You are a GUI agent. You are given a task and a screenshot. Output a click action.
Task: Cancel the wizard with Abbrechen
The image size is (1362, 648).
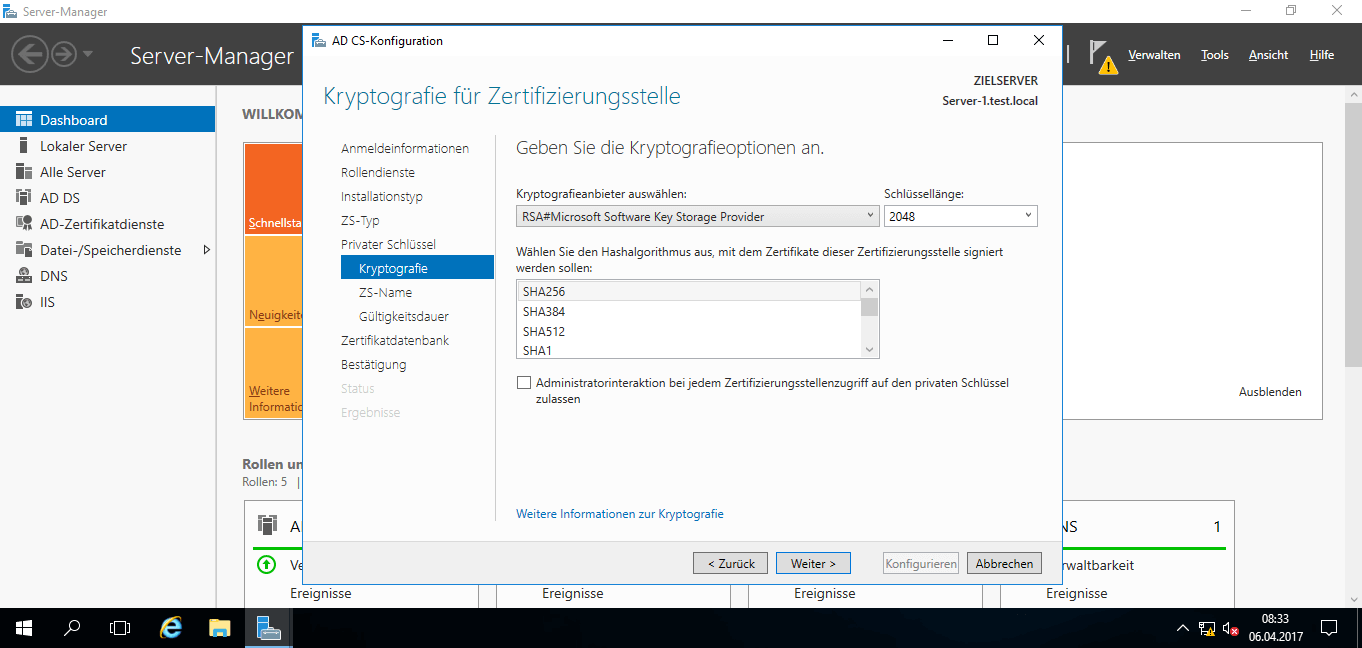[x=1004, y=563]
